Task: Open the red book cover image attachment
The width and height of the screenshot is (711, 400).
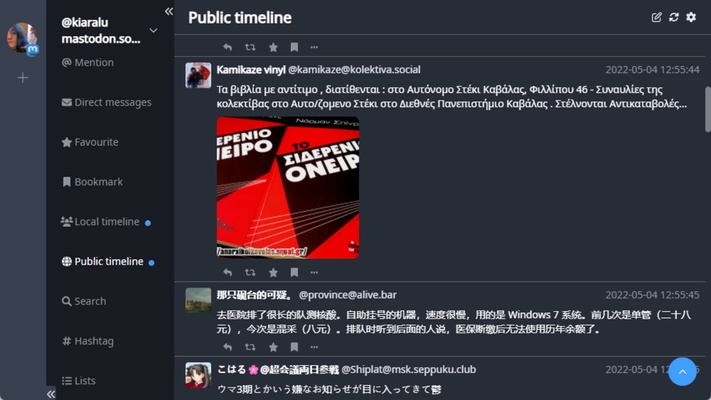Action: 288,188
